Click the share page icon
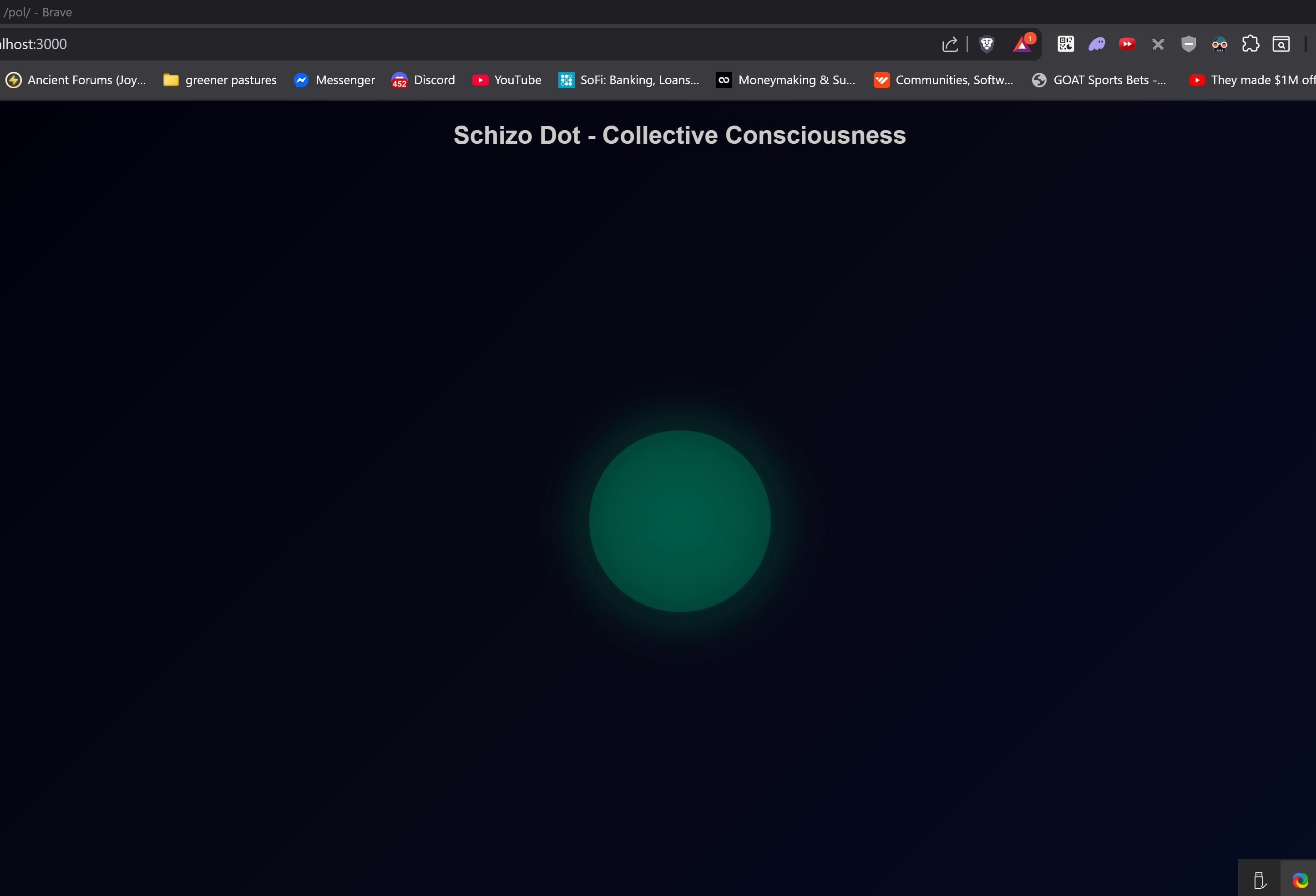This screenshot has height=896, width=1316. click(x=950, y=44)
